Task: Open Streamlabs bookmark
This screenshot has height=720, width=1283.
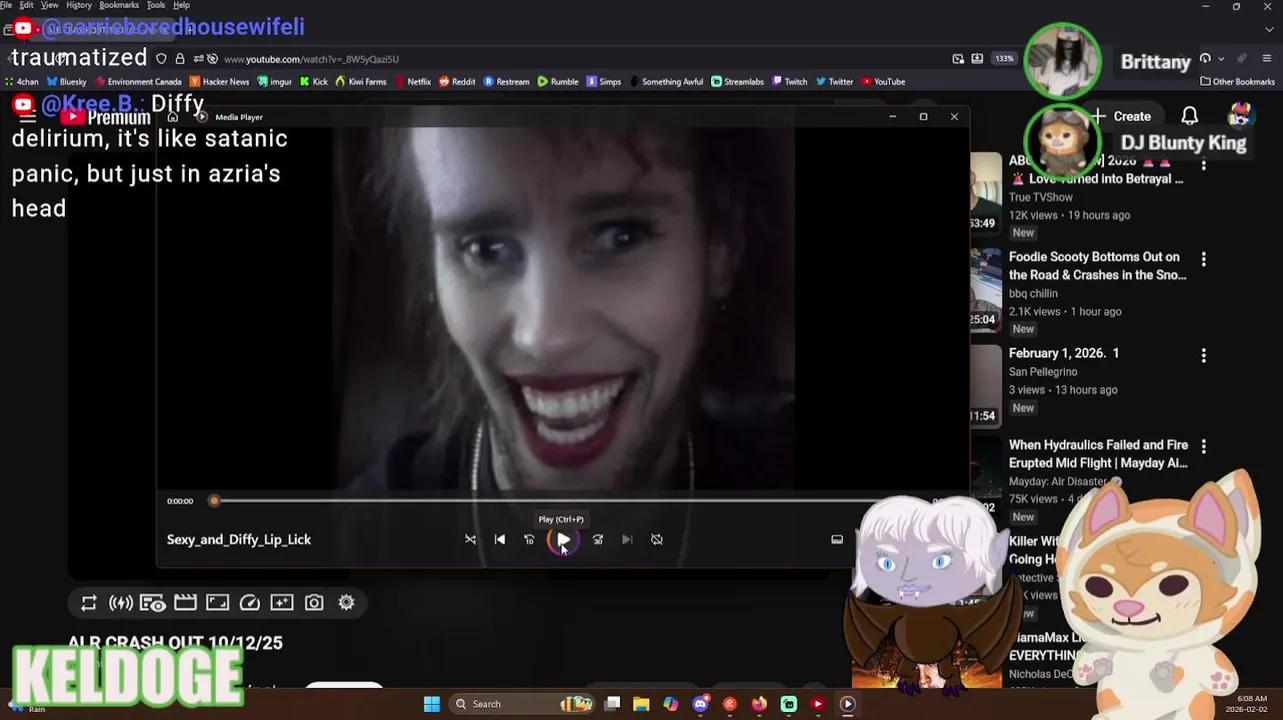Action: (738, 82)
